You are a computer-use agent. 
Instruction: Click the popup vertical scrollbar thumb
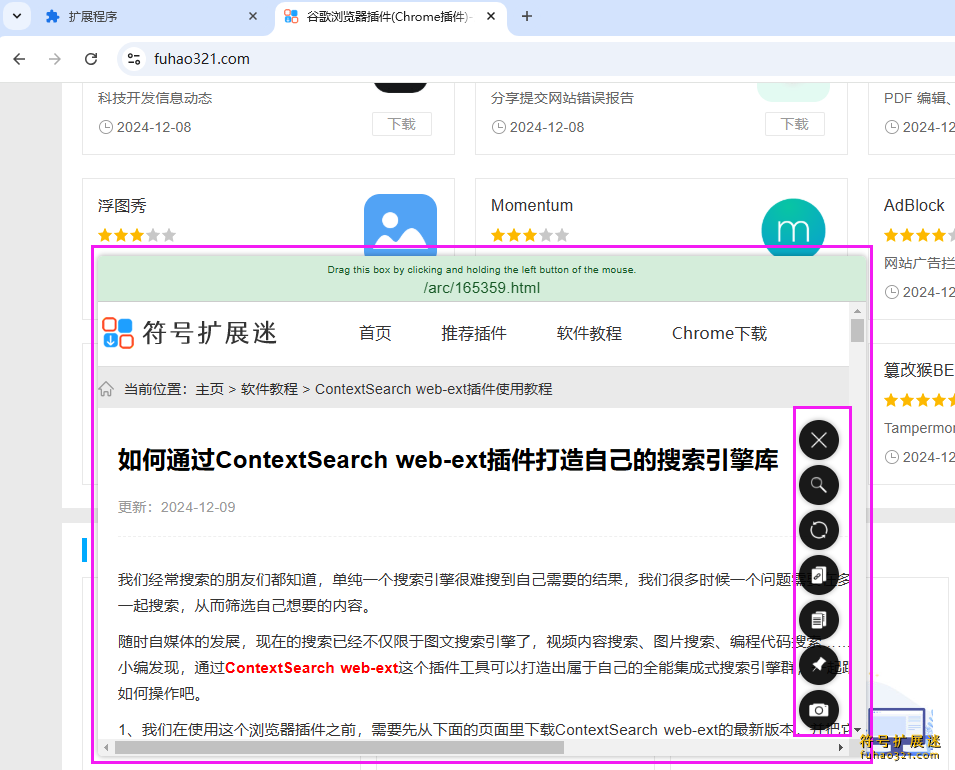tap(857, 331)
